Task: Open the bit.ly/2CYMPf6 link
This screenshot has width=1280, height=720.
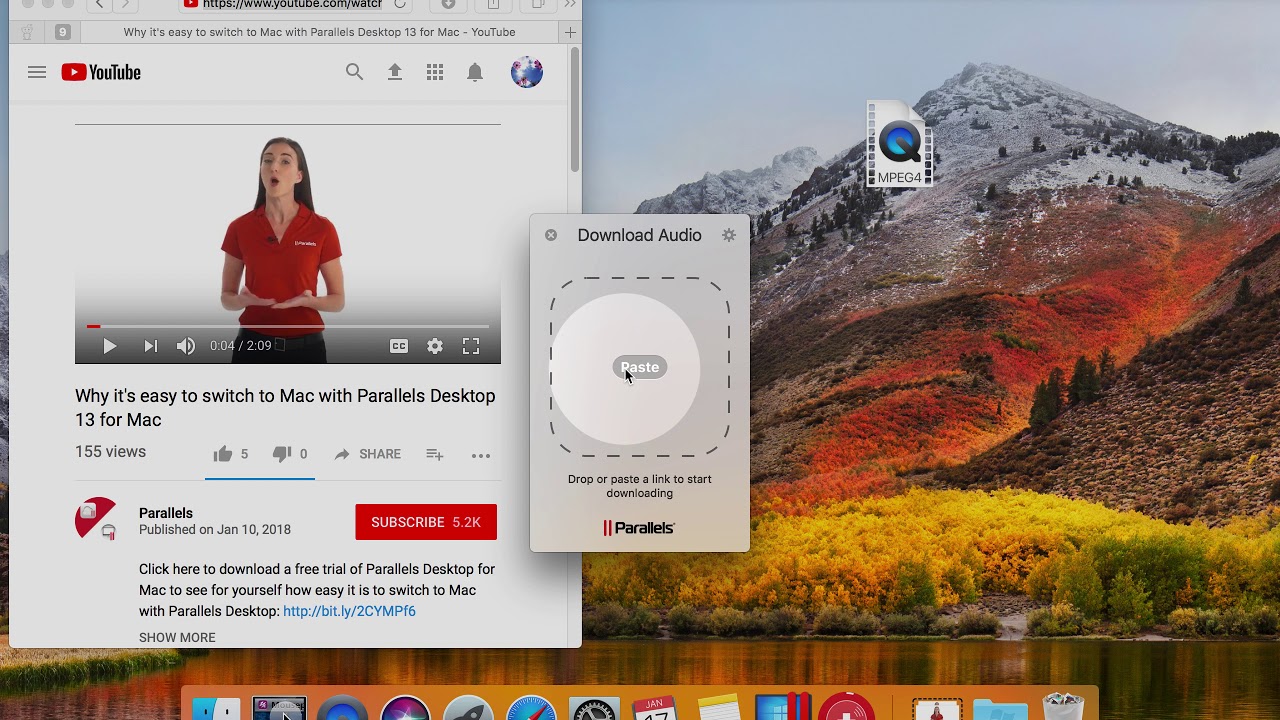Action: (349, 611)
